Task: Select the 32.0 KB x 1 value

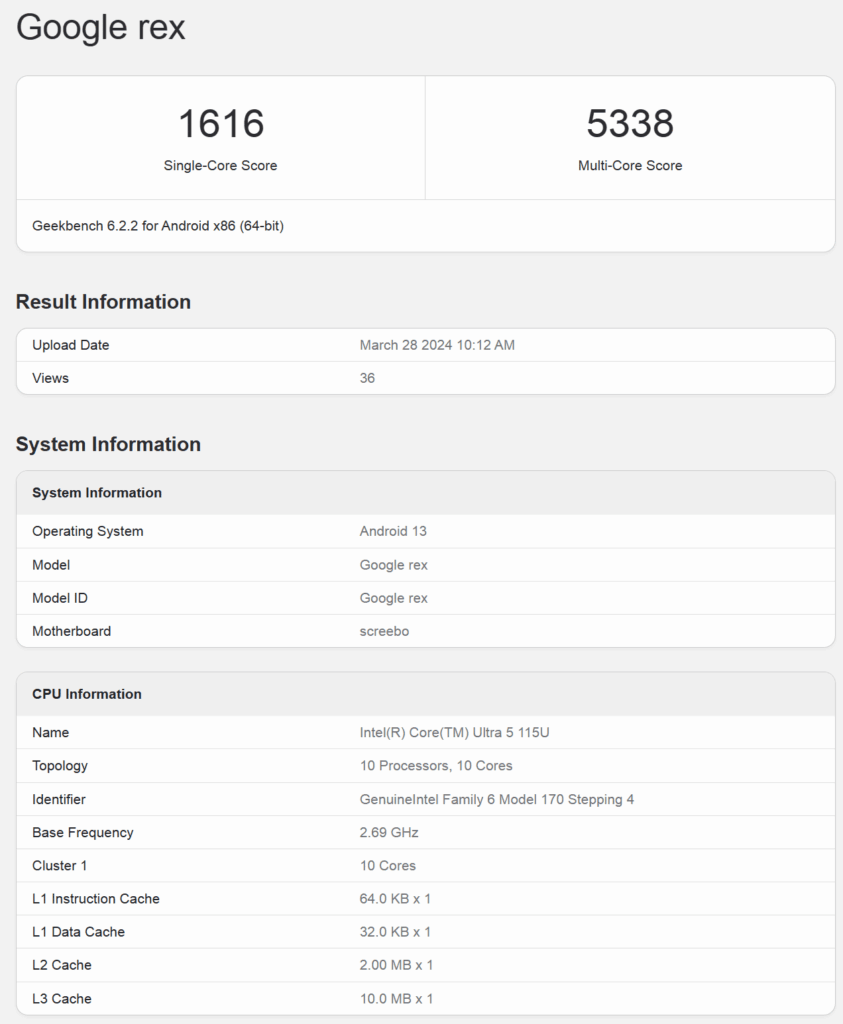Action: [x=395, y=933]
